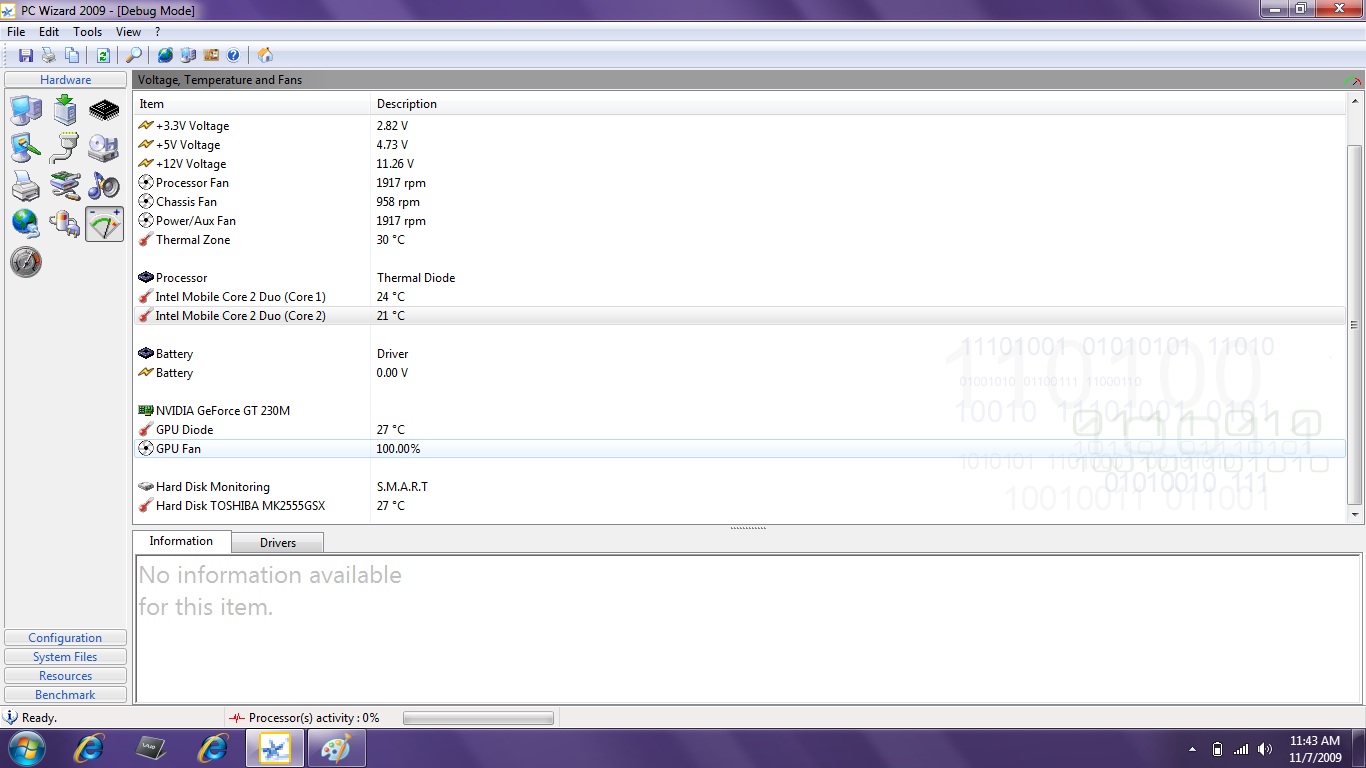
Task: Open System Summary computer icon in sidebar
Action: coord(26,110)
